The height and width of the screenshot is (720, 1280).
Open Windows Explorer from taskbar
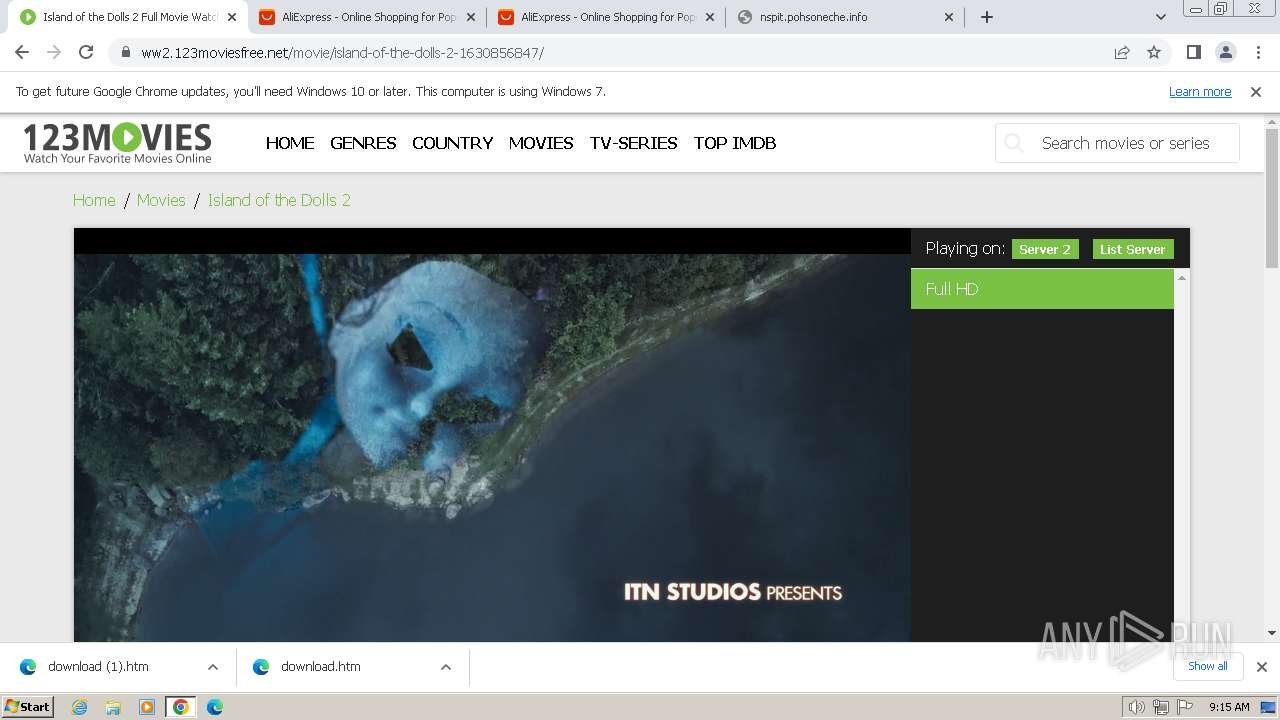pos(113,707)
